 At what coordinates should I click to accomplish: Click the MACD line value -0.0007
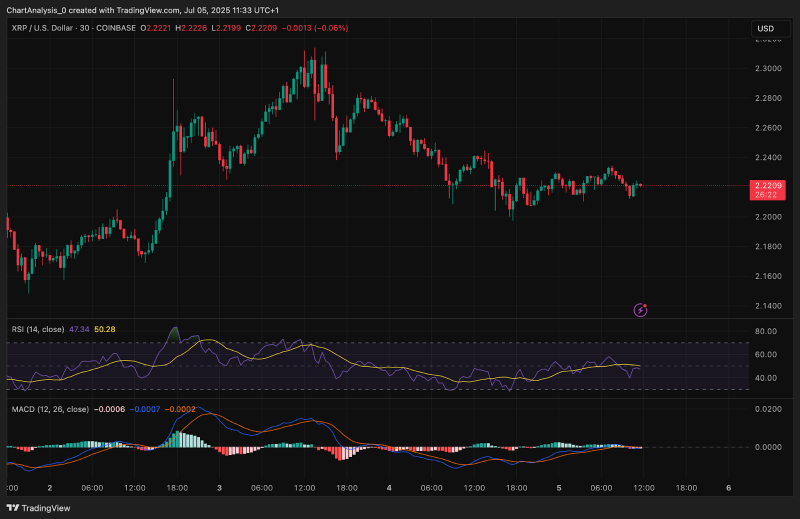pos(145,409)
